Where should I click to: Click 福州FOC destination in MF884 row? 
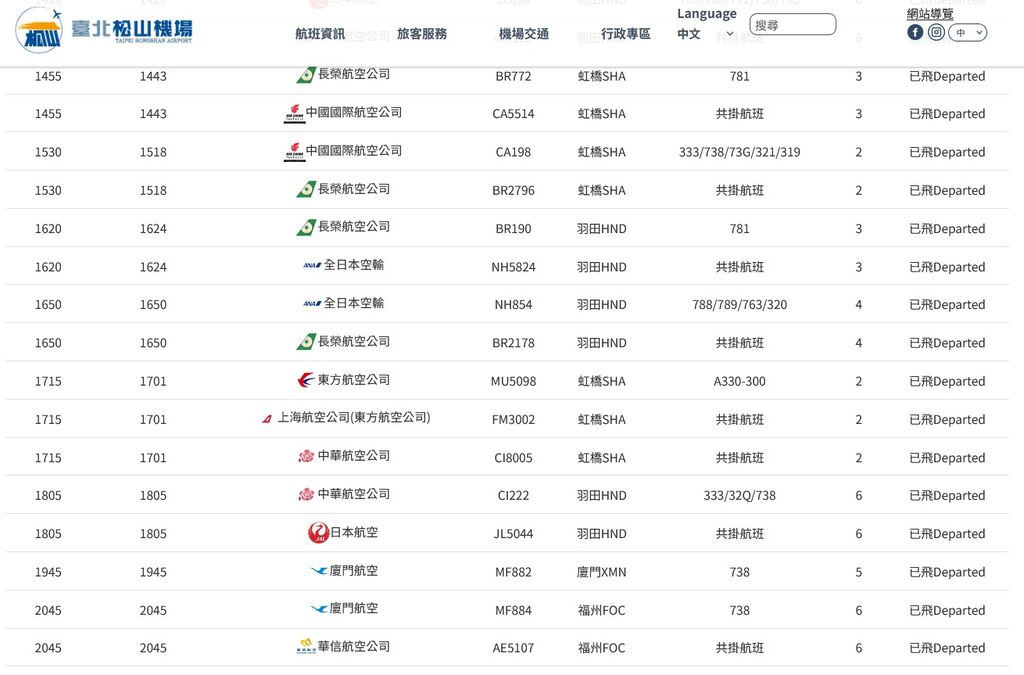pos(601,611)
